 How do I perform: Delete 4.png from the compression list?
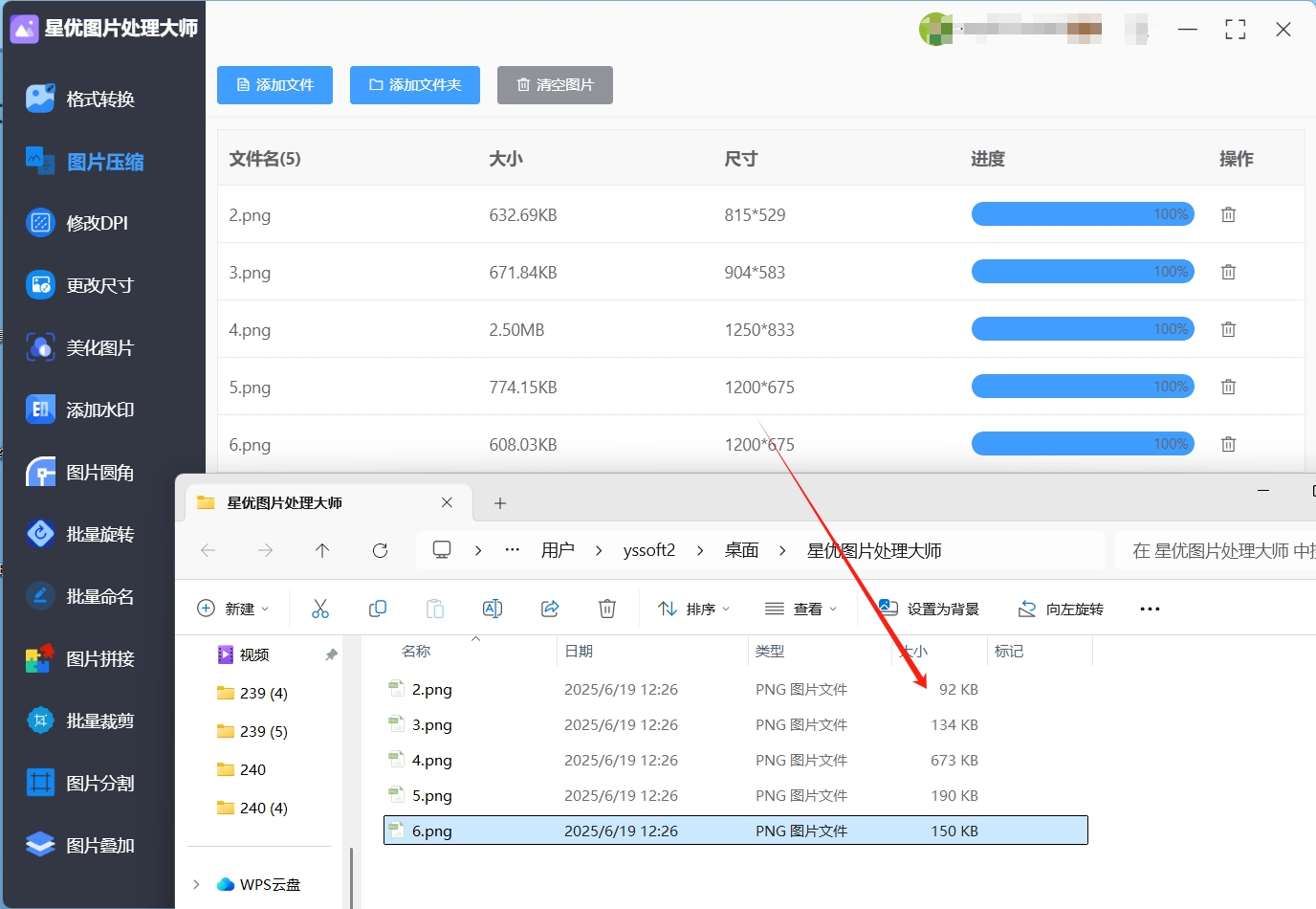tap(1228, 329)
